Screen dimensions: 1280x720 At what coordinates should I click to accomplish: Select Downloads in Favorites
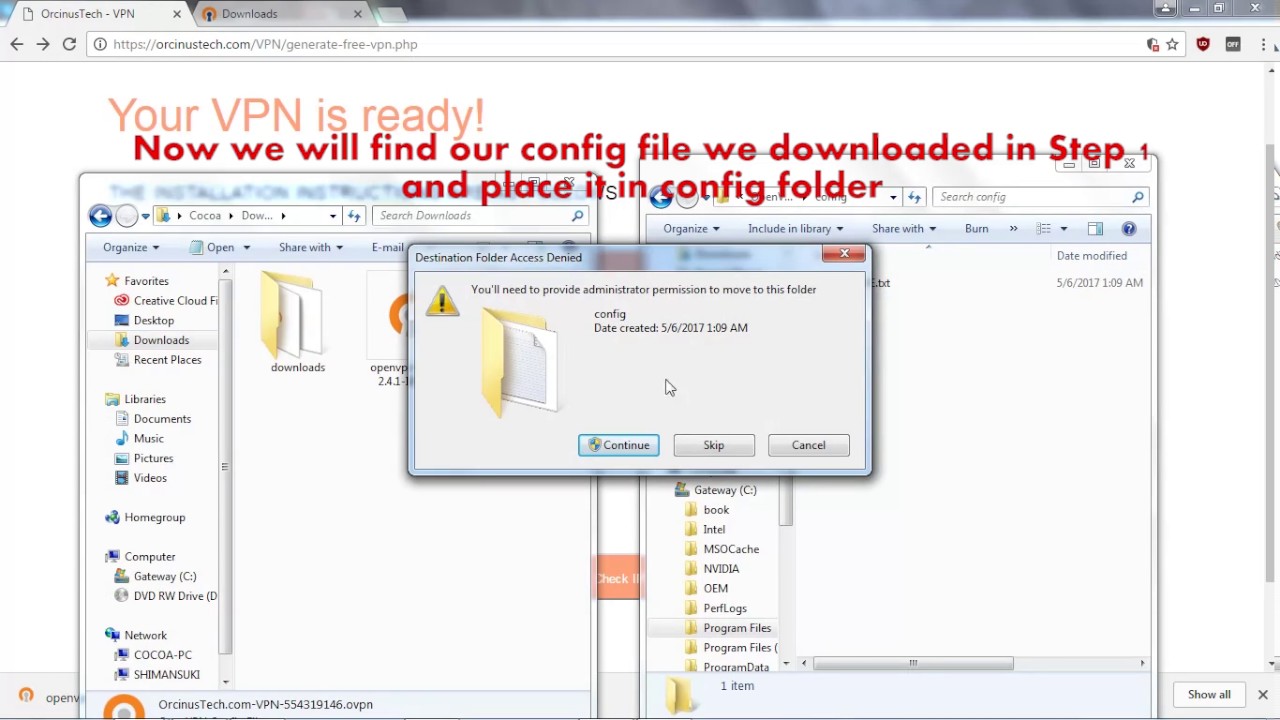[161, 340]
